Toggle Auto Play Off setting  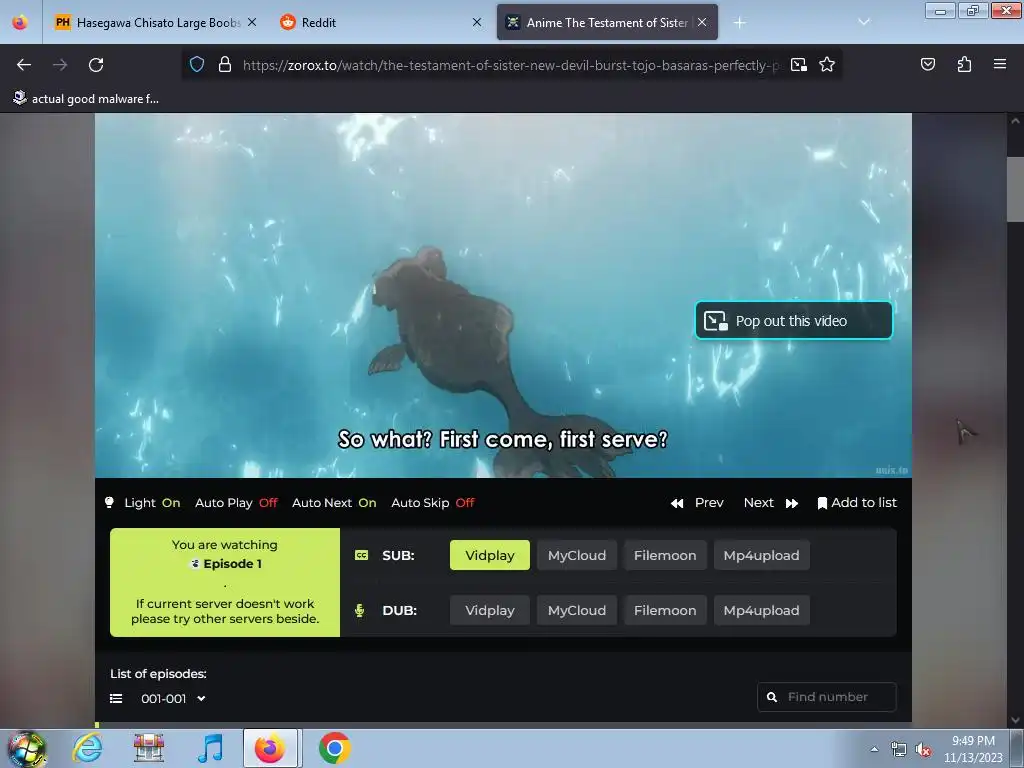(x=236, y=503)
